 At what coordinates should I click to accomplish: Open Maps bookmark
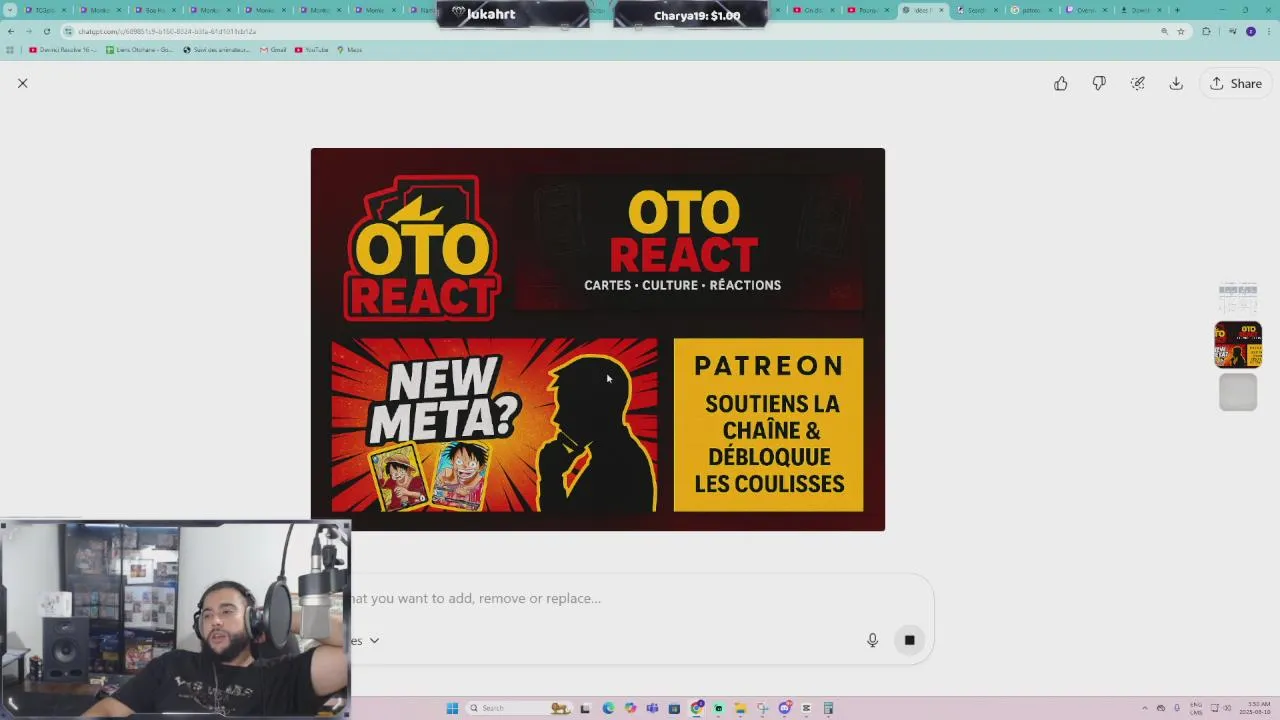tap(349, 49)
